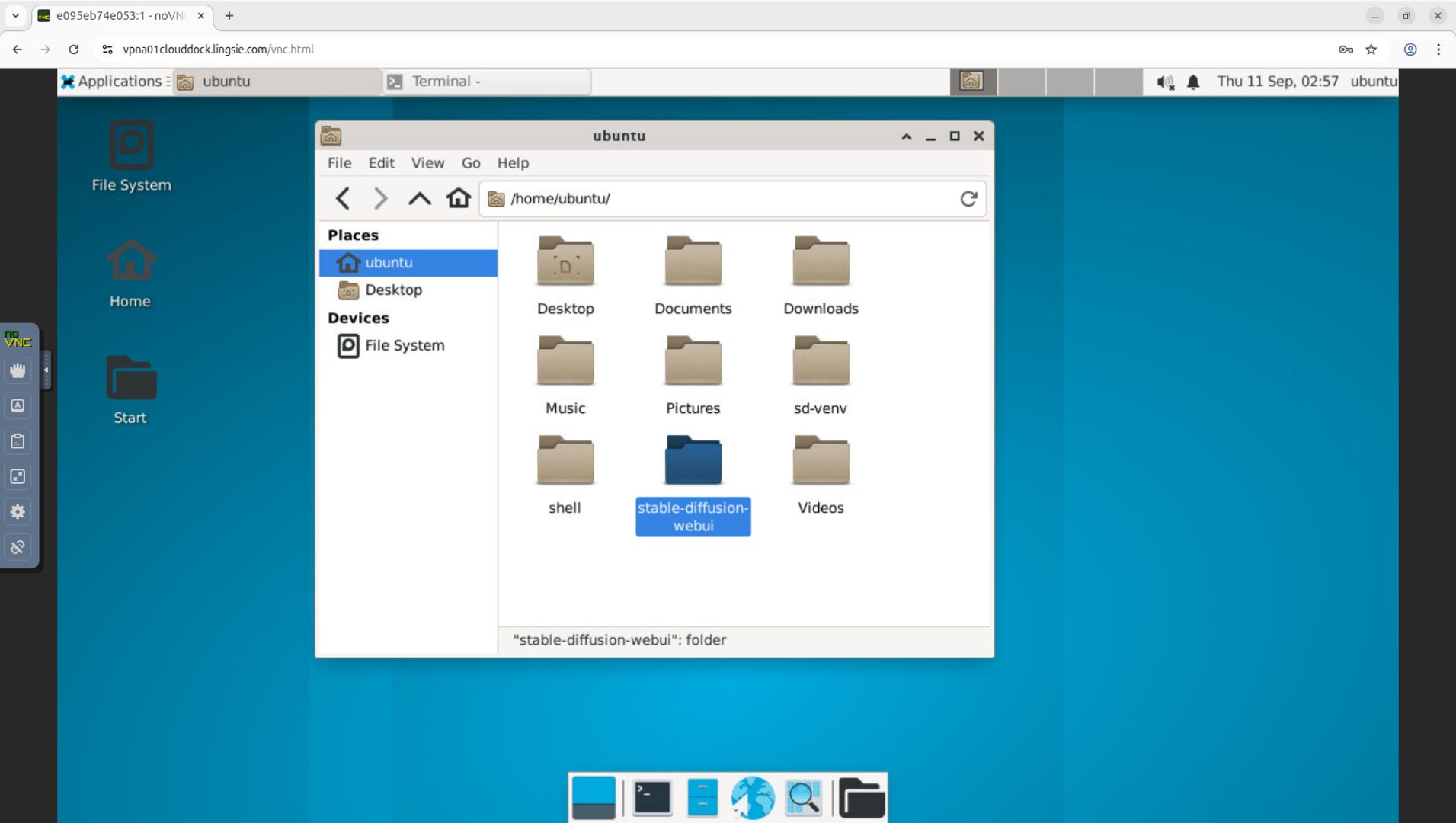
Task: Select the Desktop place in the sidebar
Action: tap(393, 290)
